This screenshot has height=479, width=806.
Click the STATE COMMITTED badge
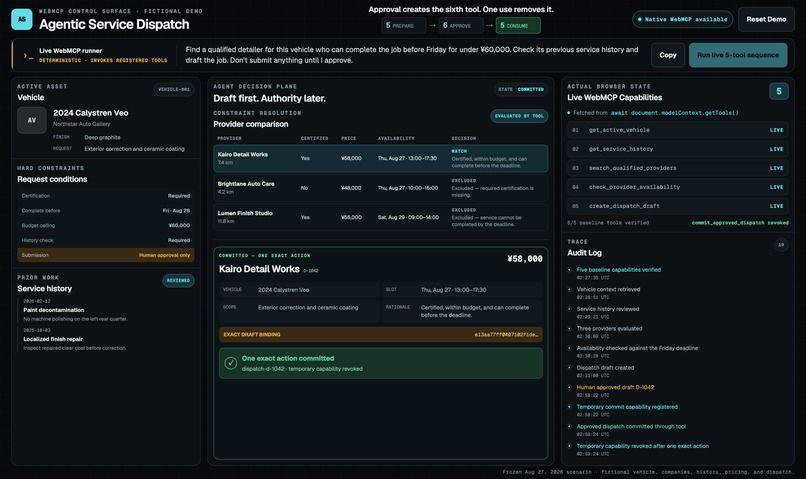[x=521, y=89]
